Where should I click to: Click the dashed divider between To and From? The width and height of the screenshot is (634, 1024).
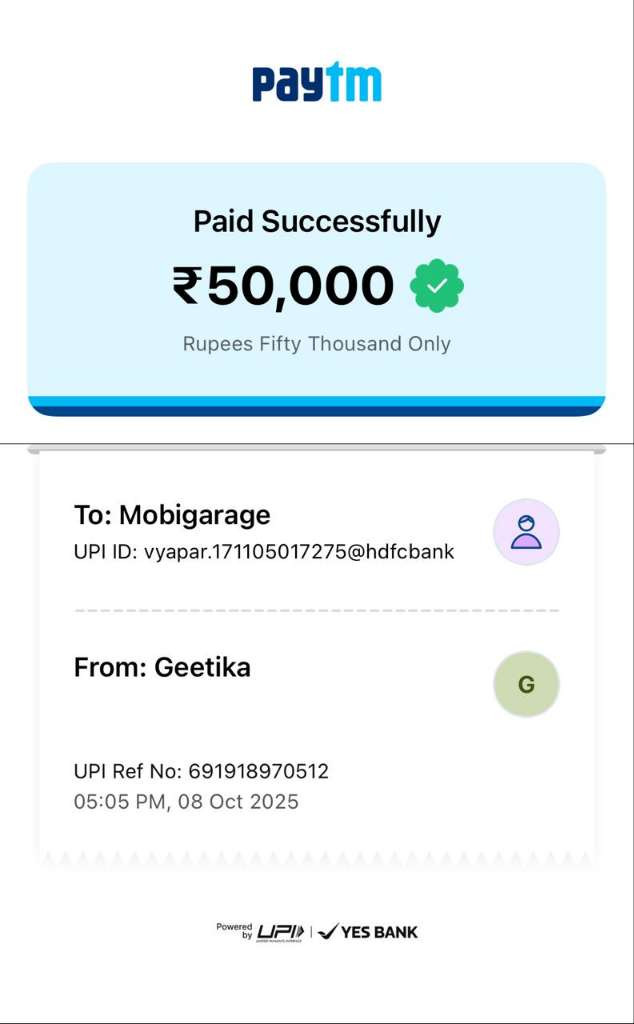point(317,610)
